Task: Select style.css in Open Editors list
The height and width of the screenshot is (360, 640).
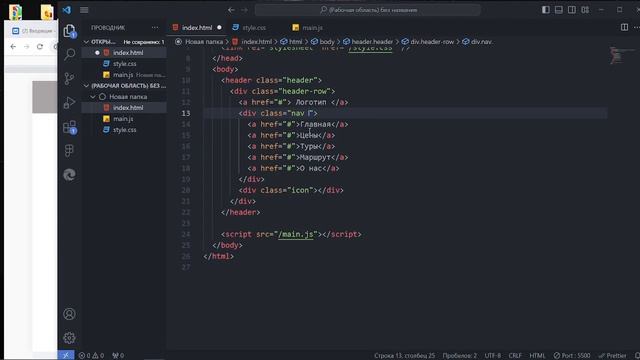Action: [x=124, y=64]
